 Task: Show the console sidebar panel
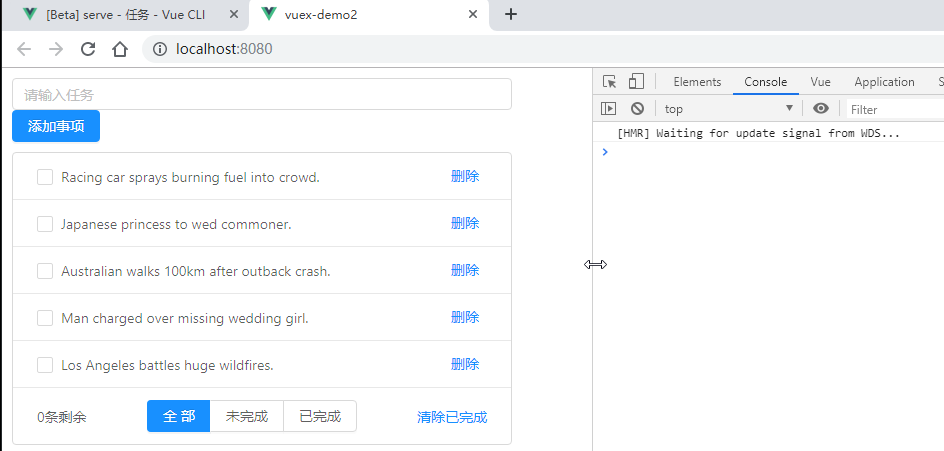pyautogui.click(x=608, y=109)
